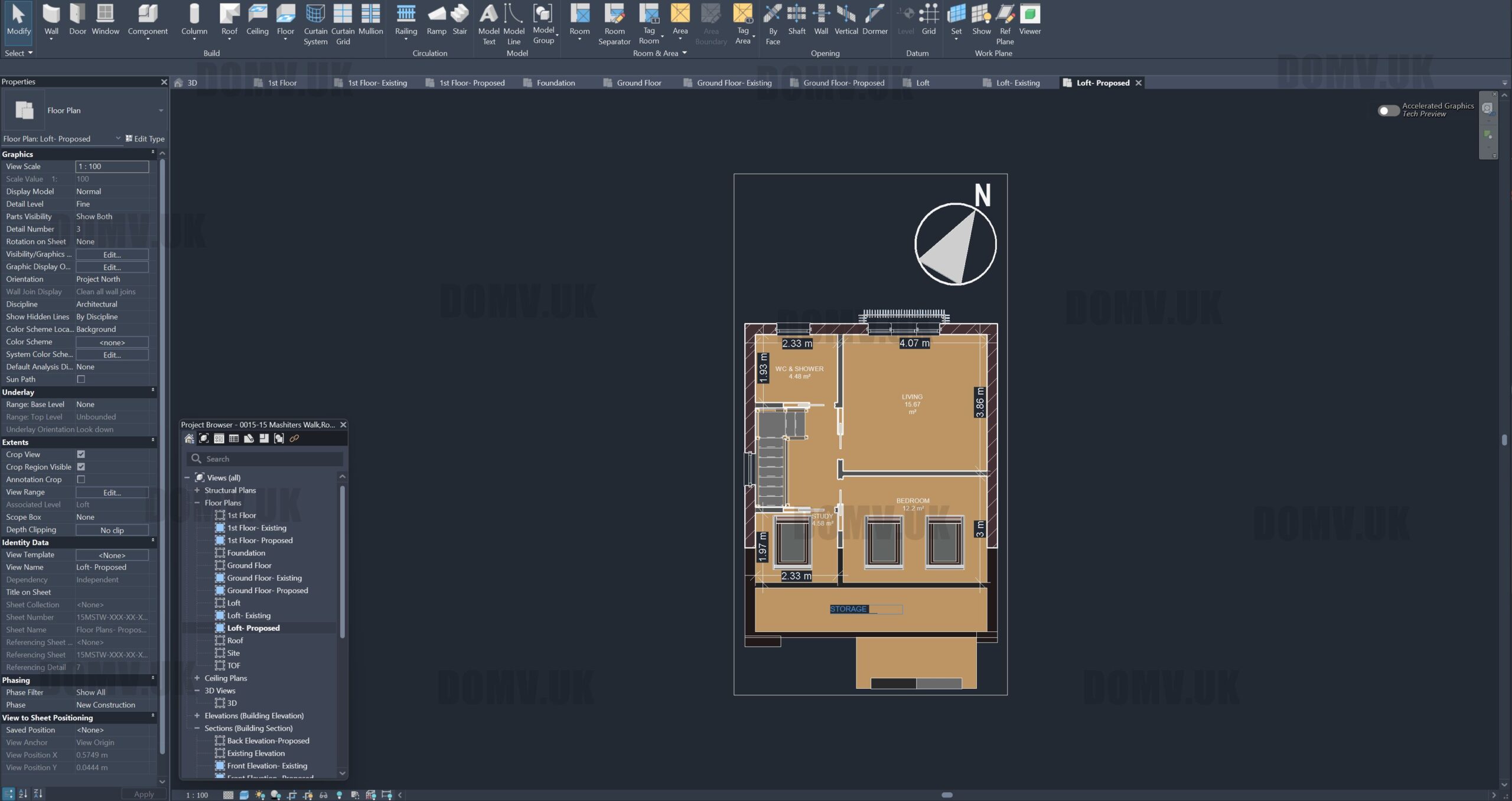Image resolution: width=1512 pixels, height=801 pixels.
Task: Open the Floor Plan type selector dropdown
Action: [x=161, y=110]
